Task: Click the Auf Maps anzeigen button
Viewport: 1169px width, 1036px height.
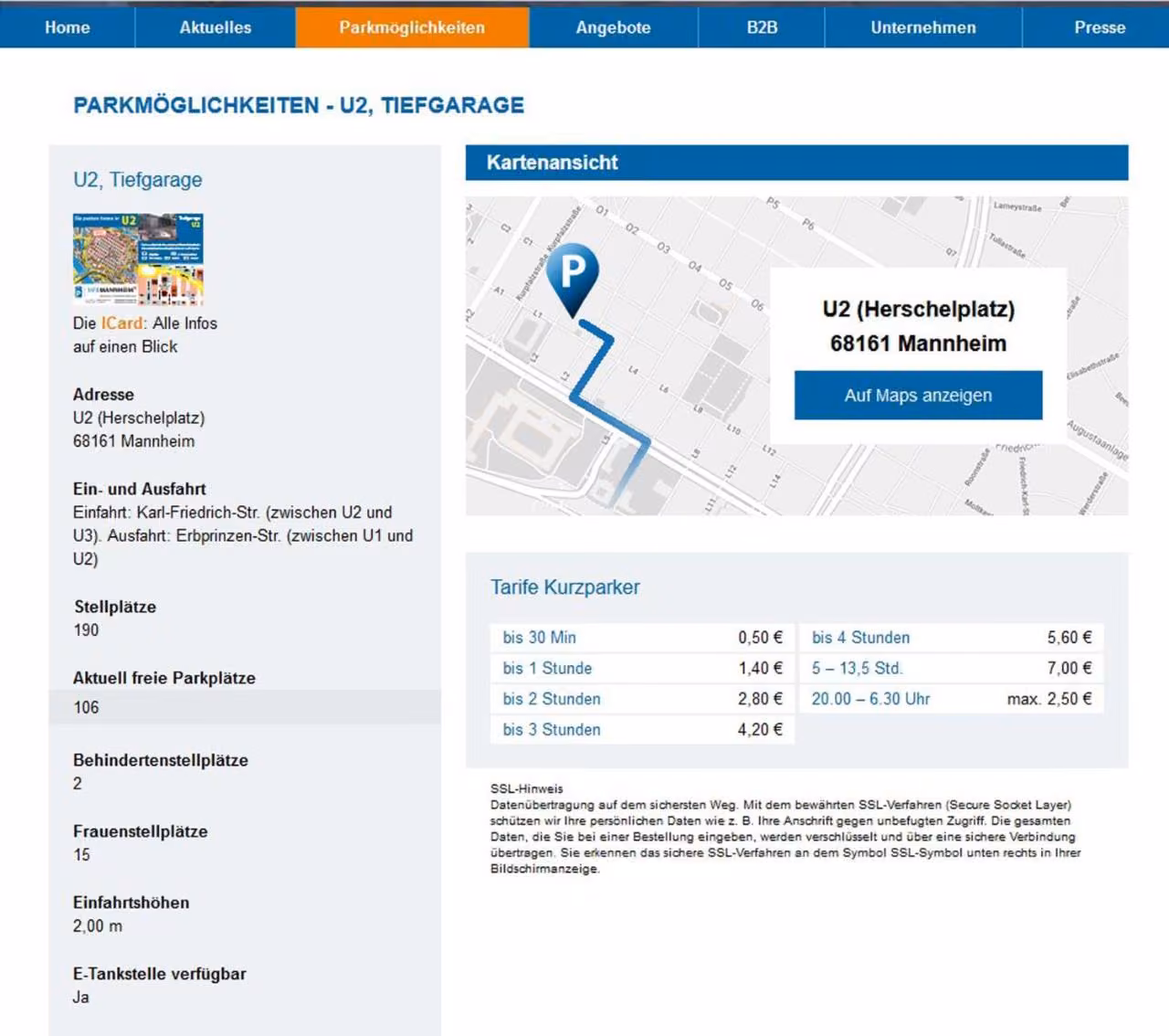Action: [918, 396]
